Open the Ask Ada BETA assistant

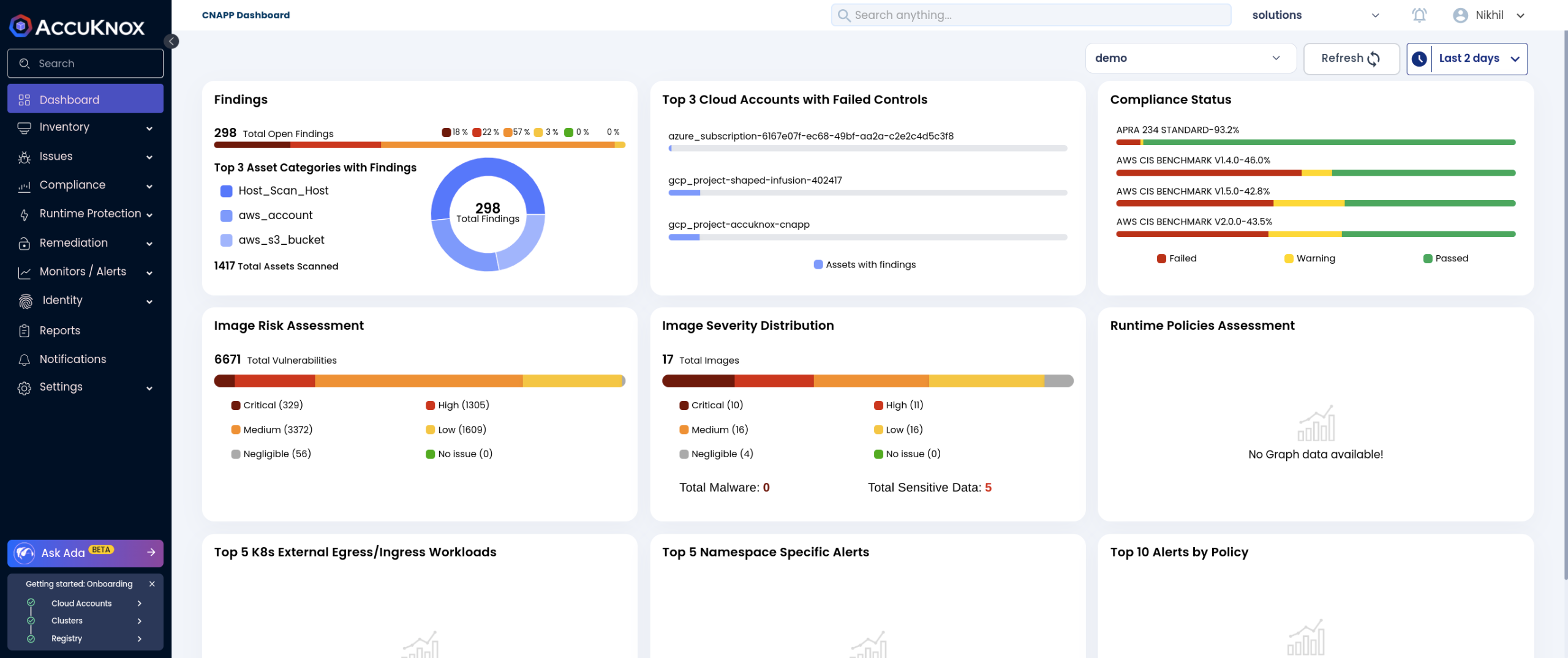click(85, 553)
